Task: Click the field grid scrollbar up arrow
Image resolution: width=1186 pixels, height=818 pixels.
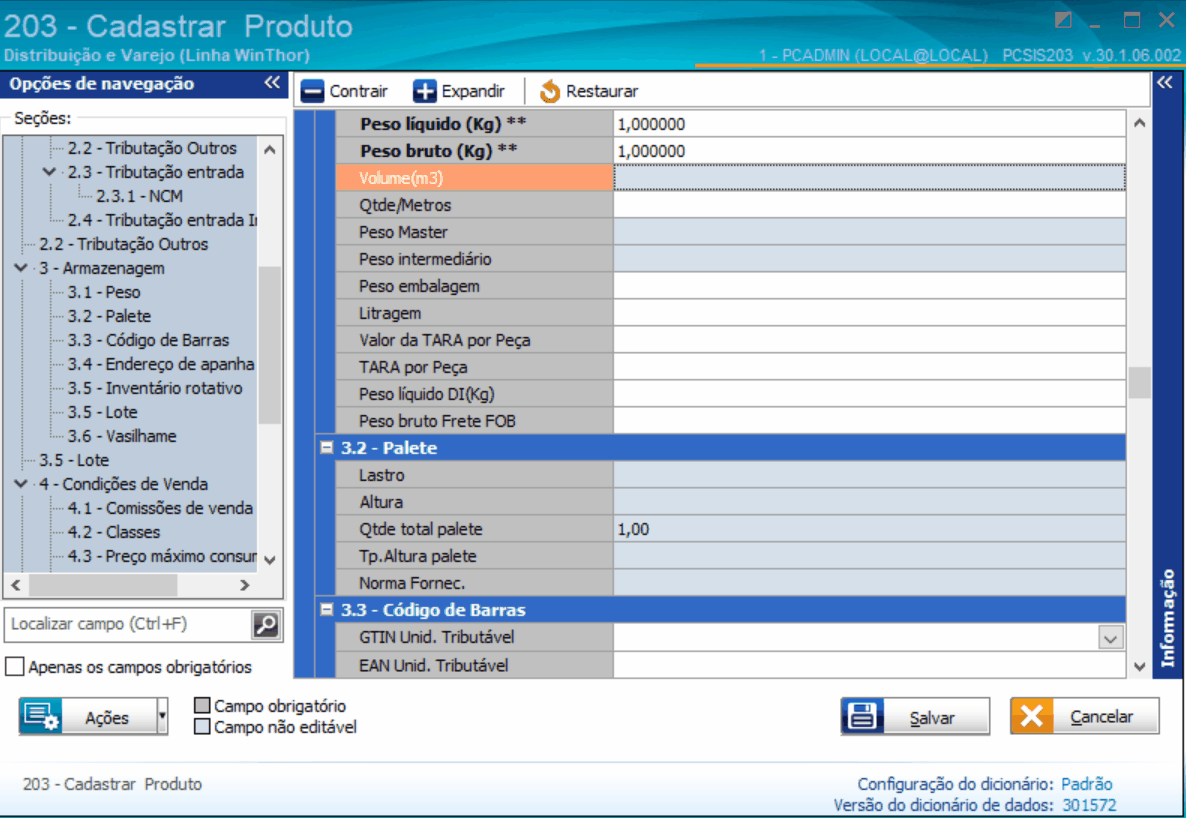Action: click(x=1140, y=123)
